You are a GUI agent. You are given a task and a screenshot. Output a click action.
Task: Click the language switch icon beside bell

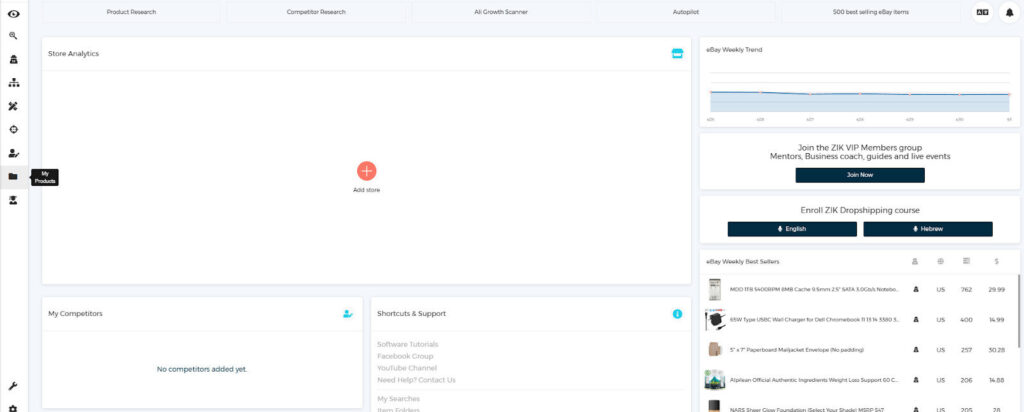981,12
